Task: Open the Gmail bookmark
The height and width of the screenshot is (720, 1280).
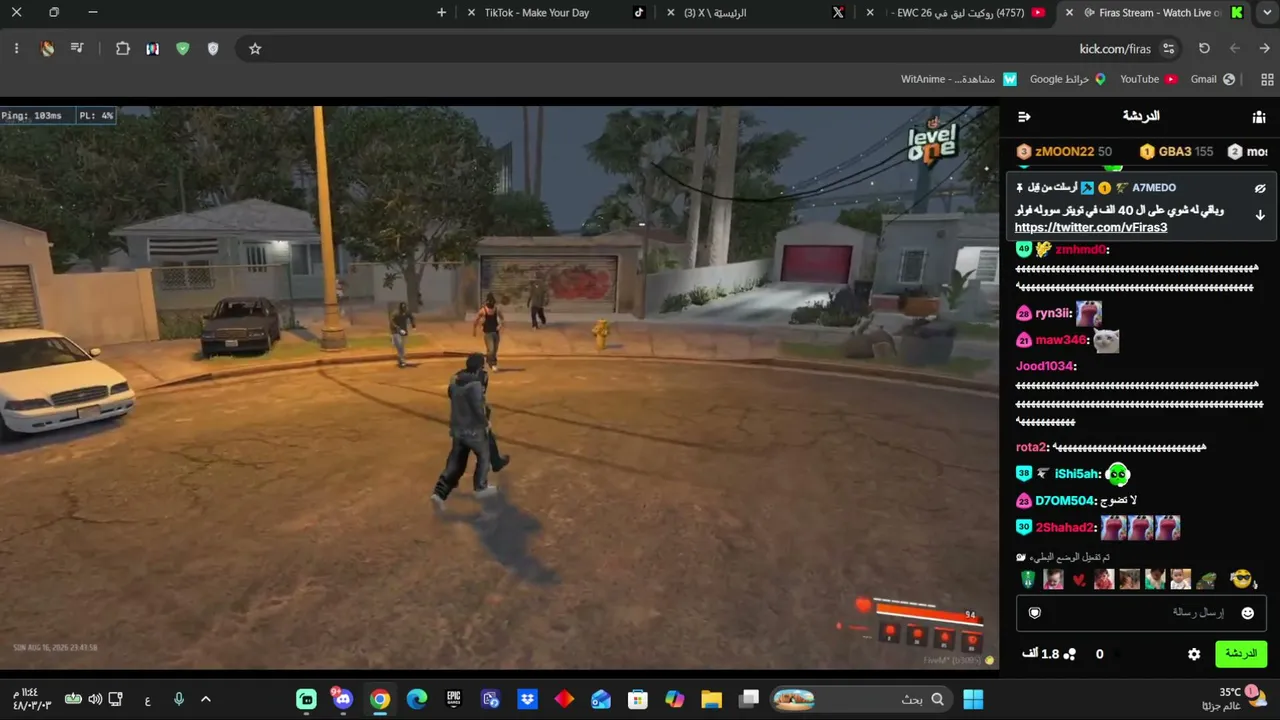Action: (1213, 79)
